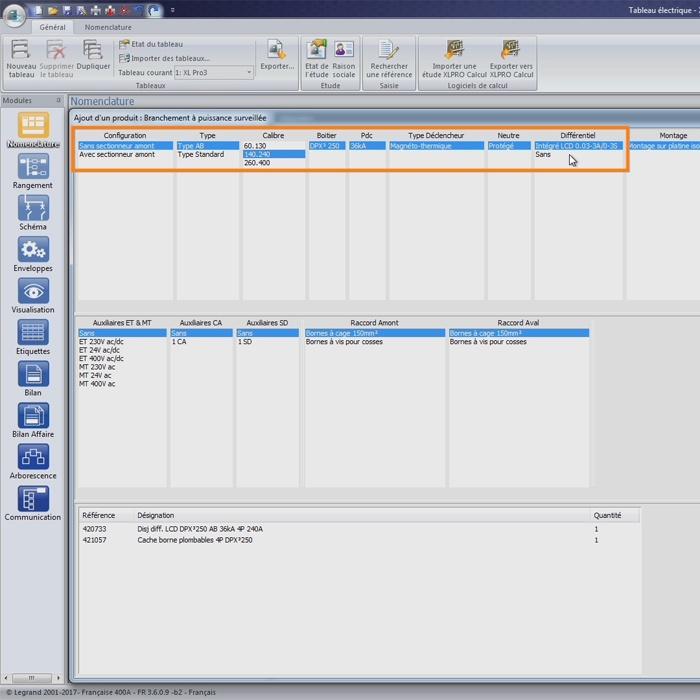Open the Etiquettes module
The image size is (700, 700).
(x=33, y=338)
